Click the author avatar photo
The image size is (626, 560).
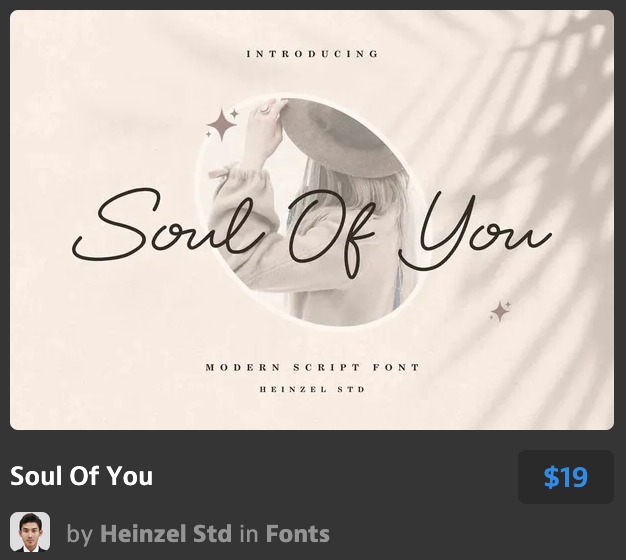coord(30,532)
